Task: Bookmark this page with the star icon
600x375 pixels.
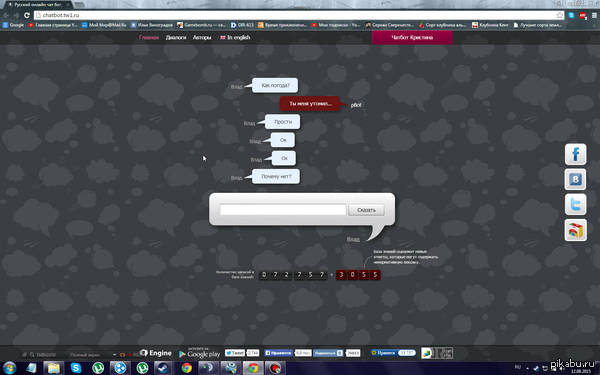Action: pos(560,15)
